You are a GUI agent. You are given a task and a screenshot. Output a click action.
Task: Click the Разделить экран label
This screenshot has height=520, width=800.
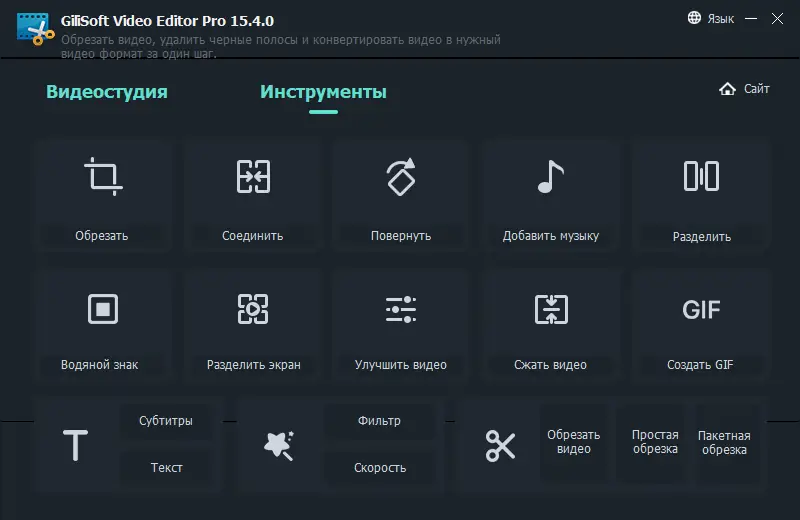pos(254,365)
